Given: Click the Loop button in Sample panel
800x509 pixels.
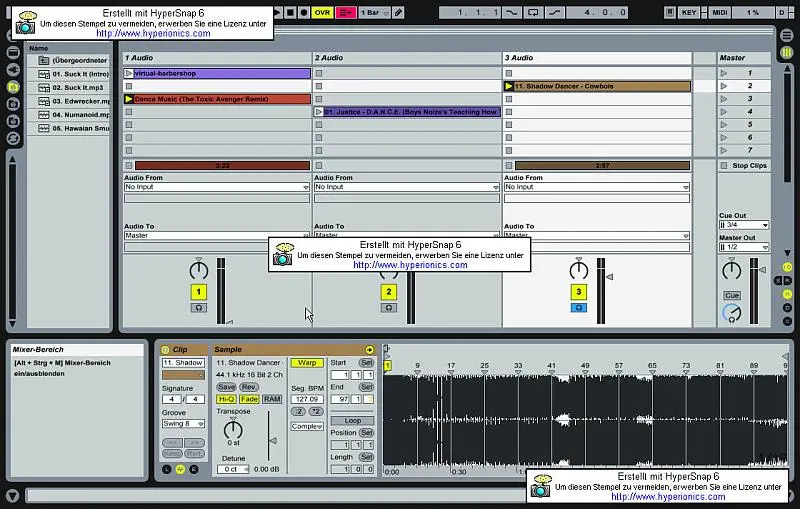Looking at the screenshot, I should [x=353, y=421].
